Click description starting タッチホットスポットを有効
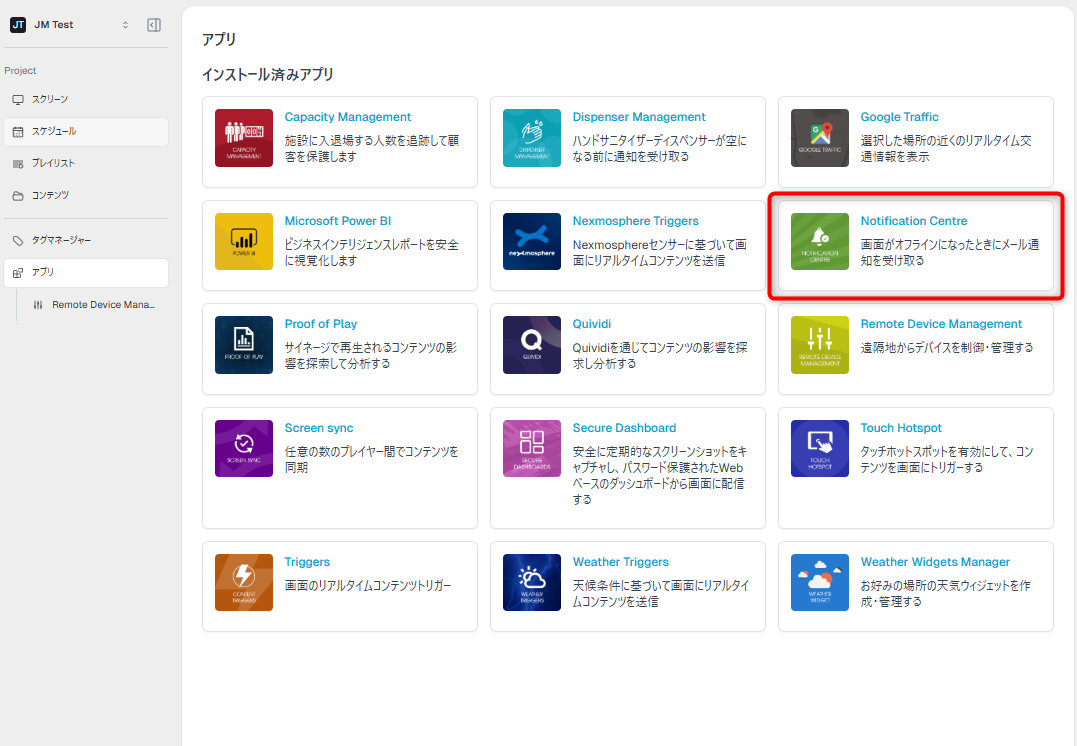Viewport: 1077px width, 746px height. coord(946,459)
